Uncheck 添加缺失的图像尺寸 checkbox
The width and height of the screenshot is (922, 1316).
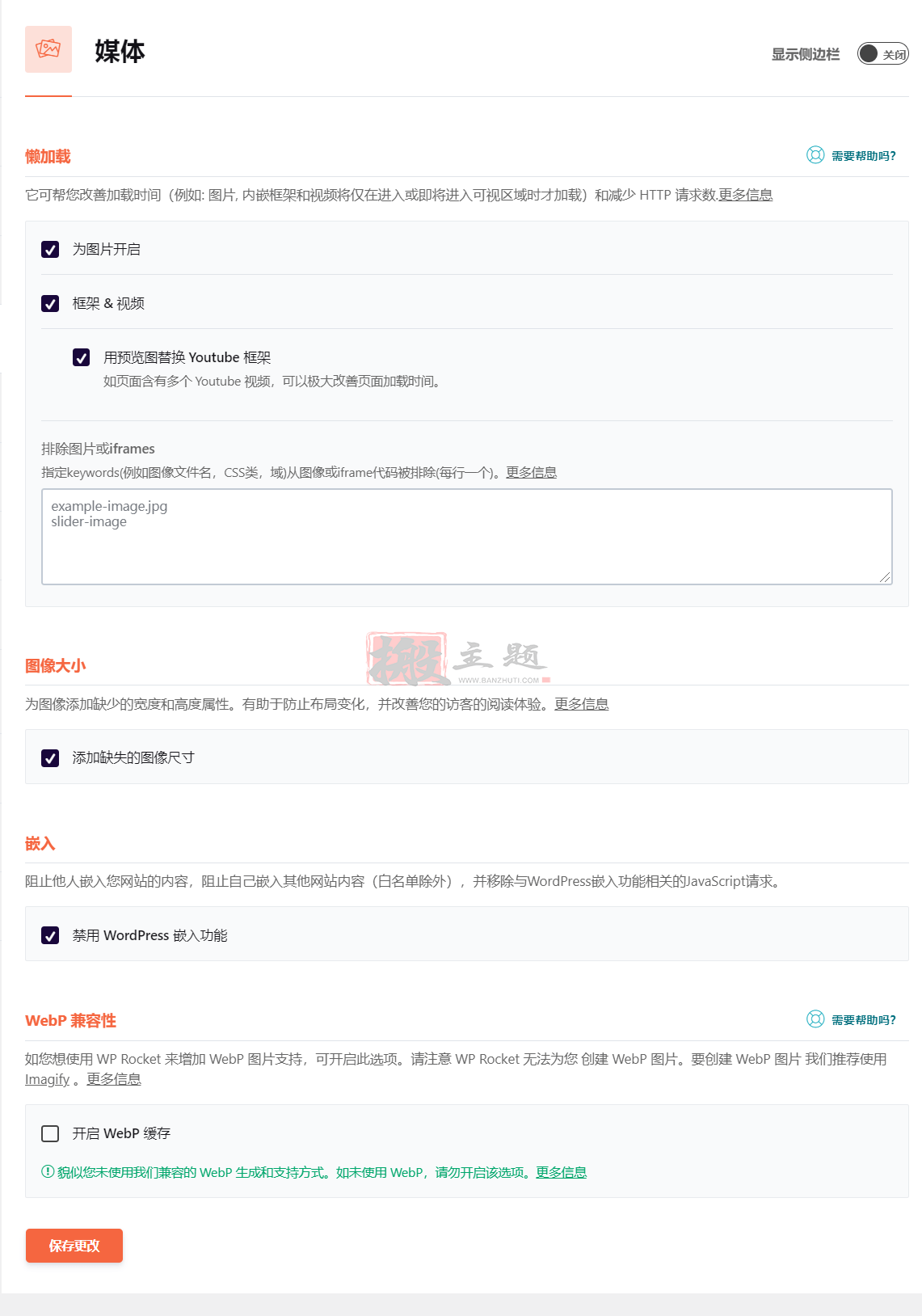pos(50,758)
